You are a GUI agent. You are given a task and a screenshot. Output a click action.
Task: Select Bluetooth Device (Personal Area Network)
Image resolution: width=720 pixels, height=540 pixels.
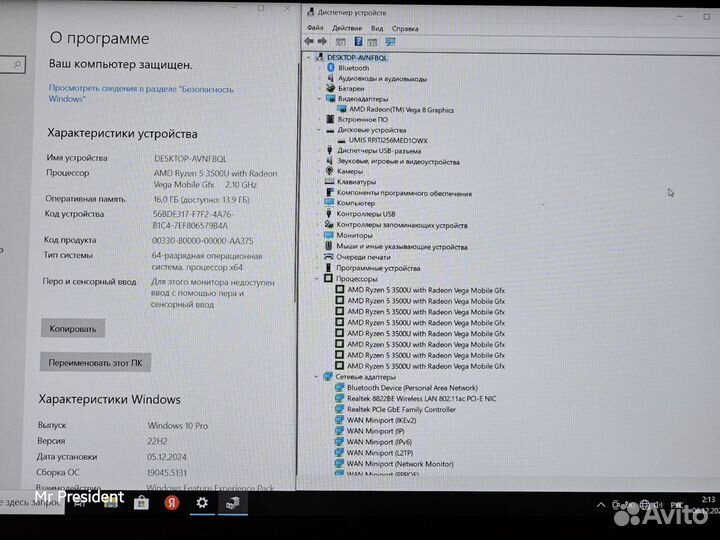tap(412, 388)
